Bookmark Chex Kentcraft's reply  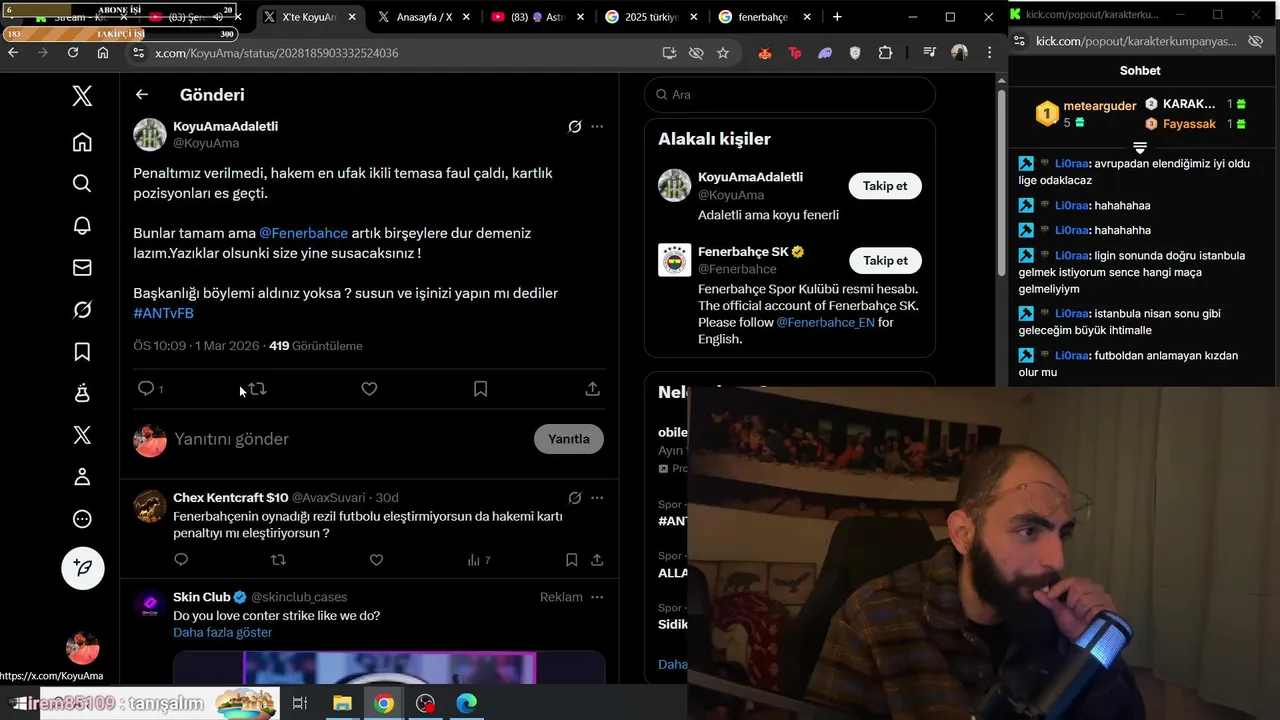click(x=571, y=560)
